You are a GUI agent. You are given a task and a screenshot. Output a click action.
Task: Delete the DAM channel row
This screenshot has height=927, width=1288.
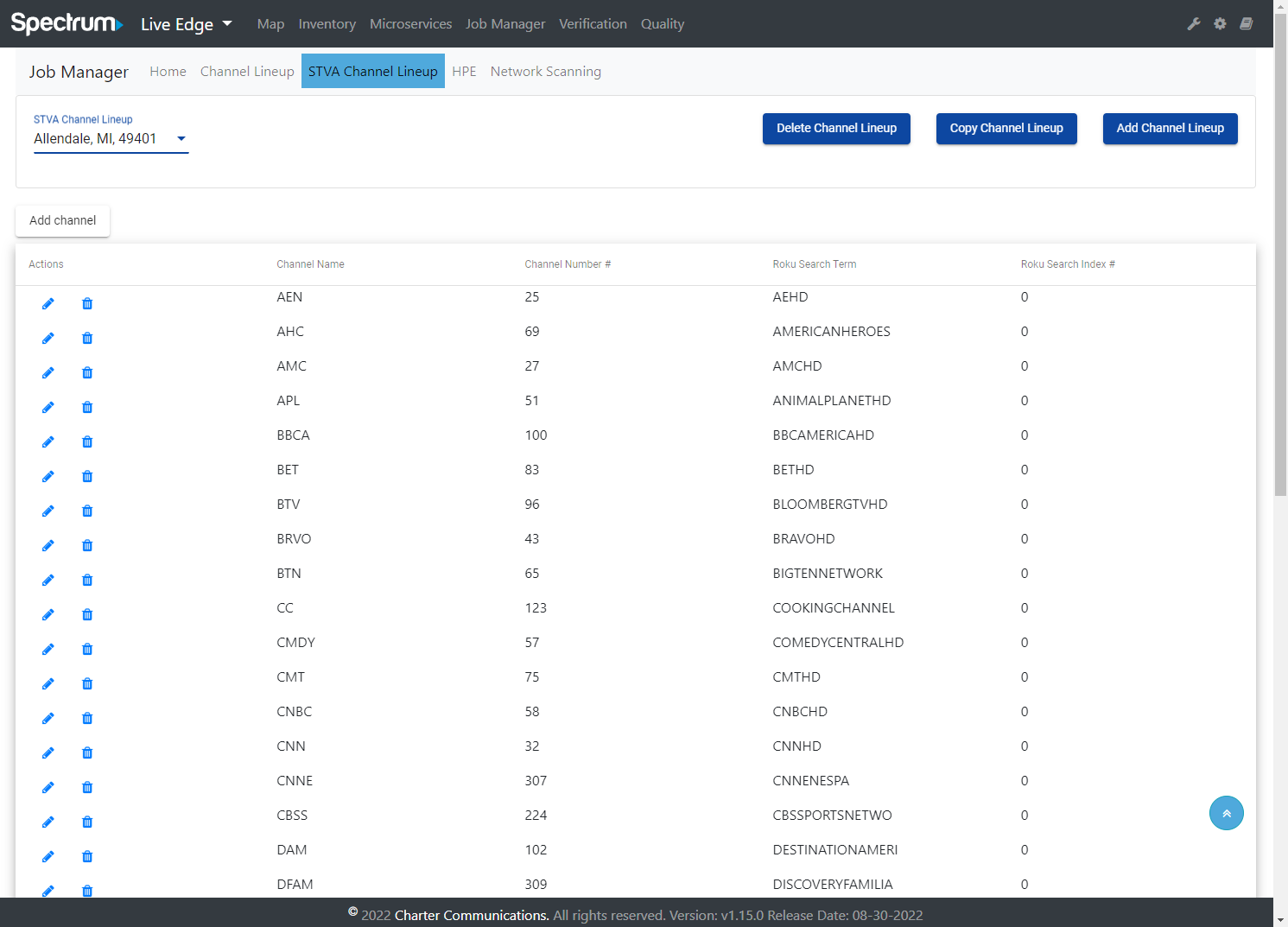pos(87,856)
